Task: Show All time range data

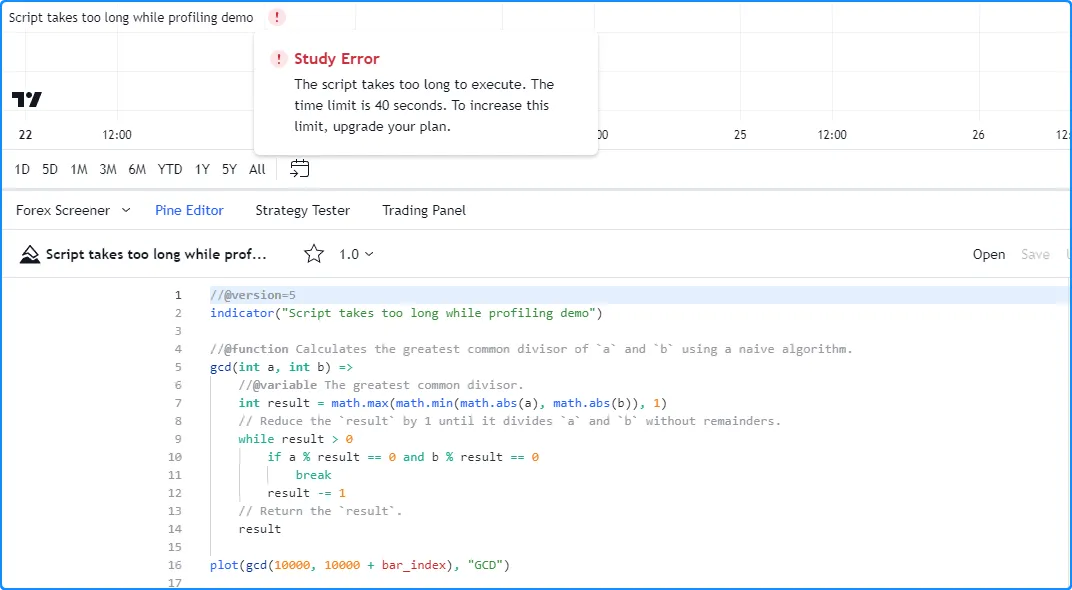Action: [257, 169]
